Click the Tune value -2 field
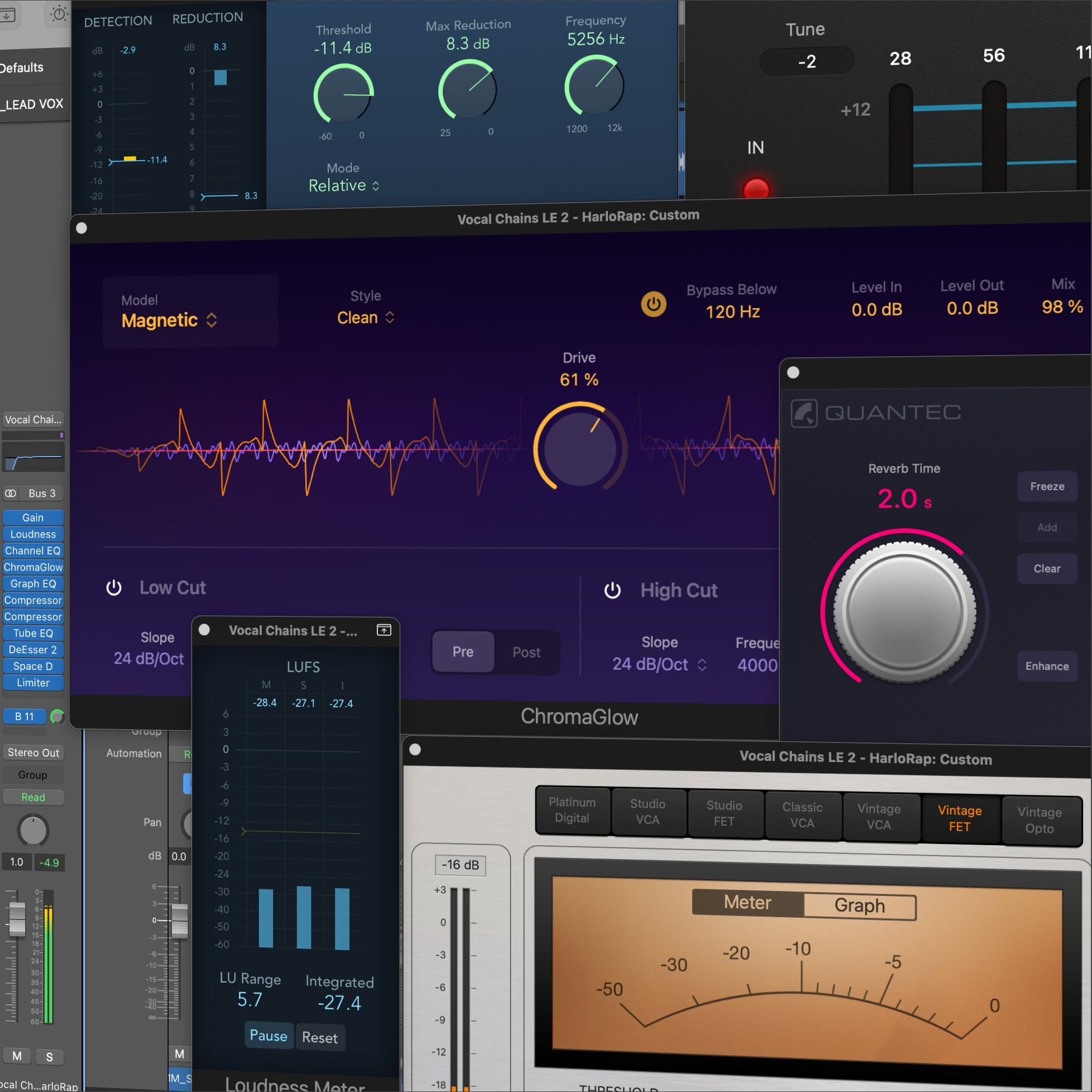 [807, 61]
